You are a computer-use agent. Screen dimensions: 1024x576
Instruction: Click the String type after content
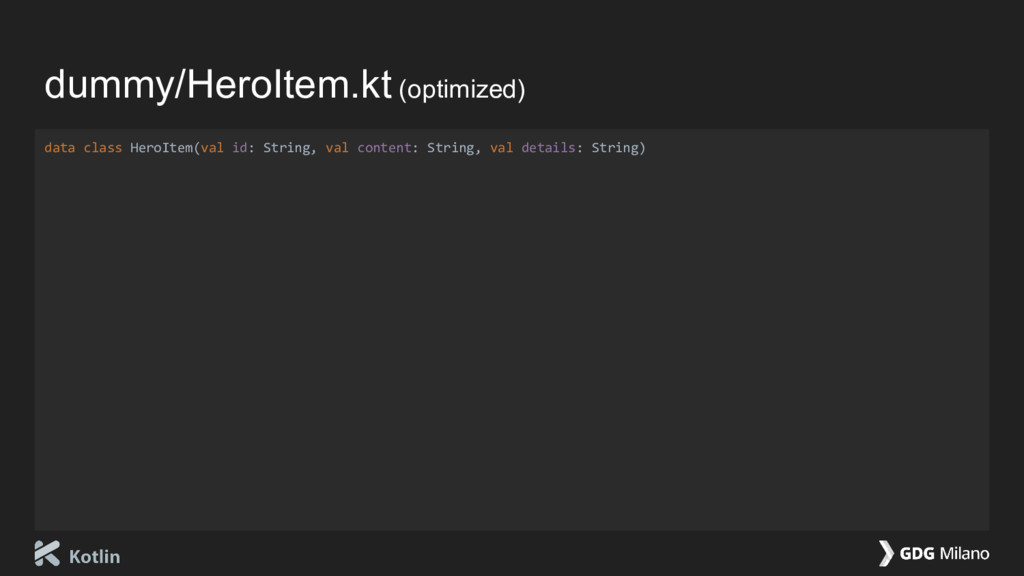pyautogui.click(x=451, y=148)
